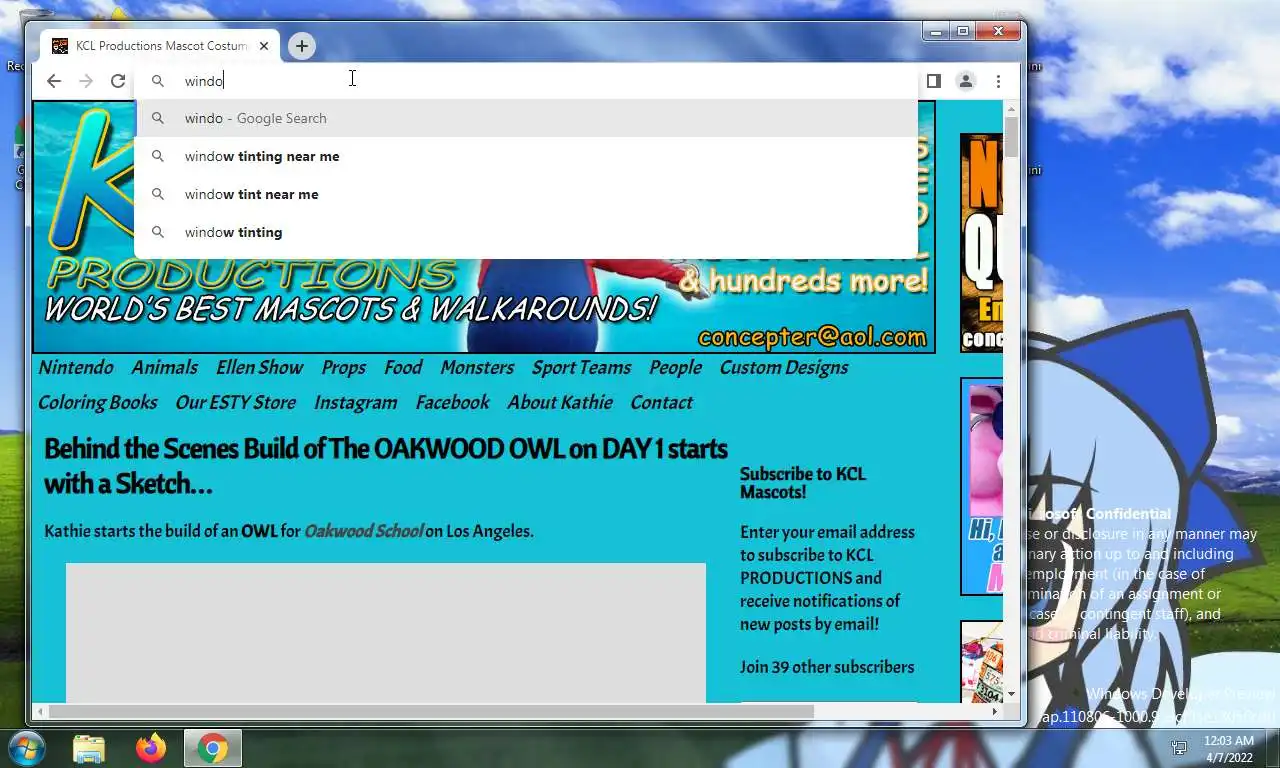
Task: Choose 'window tinting near me' suggestion
Action: click(526, 156)
